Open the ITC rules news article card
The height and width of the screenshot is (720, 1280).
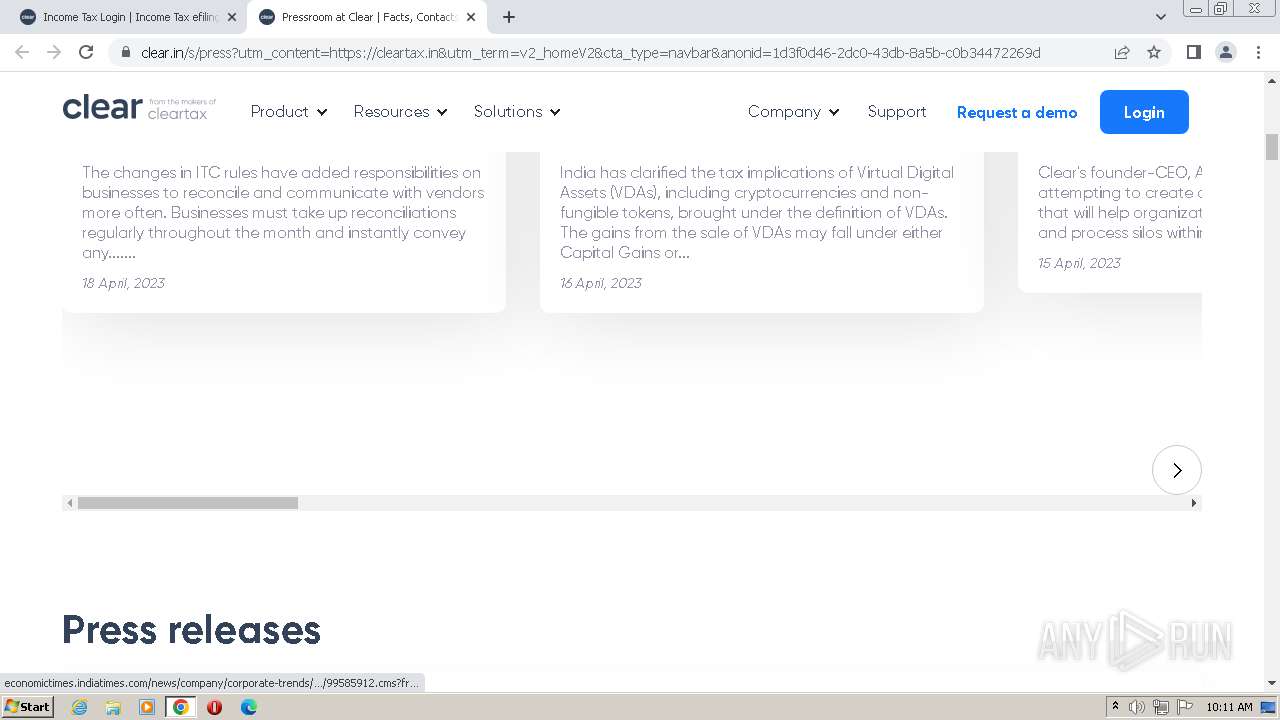pyautogui.click(x=284, y=232)
